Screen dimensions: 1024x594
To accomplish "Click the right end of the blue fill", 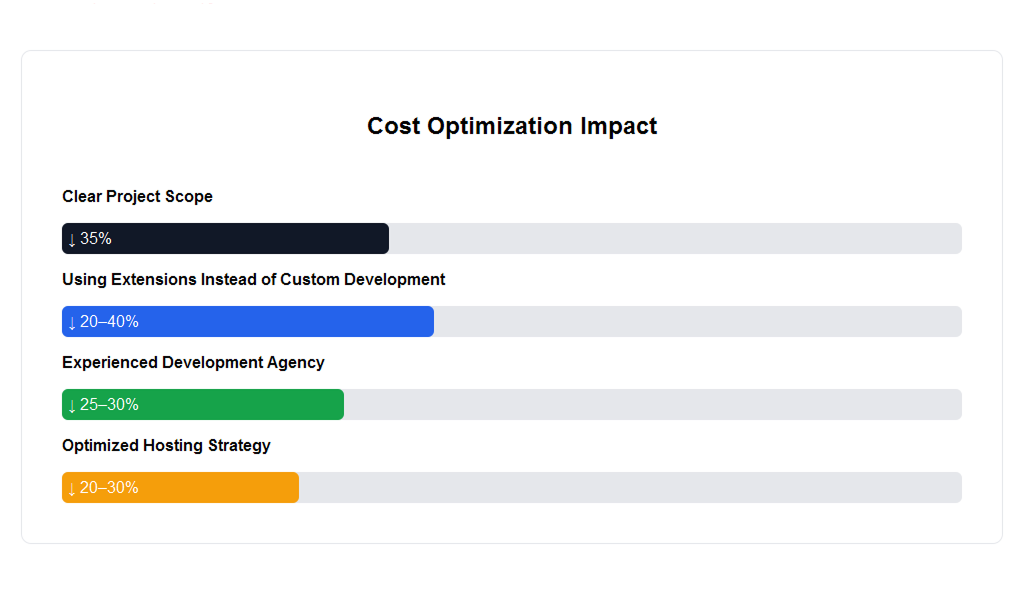I will 427,322.
